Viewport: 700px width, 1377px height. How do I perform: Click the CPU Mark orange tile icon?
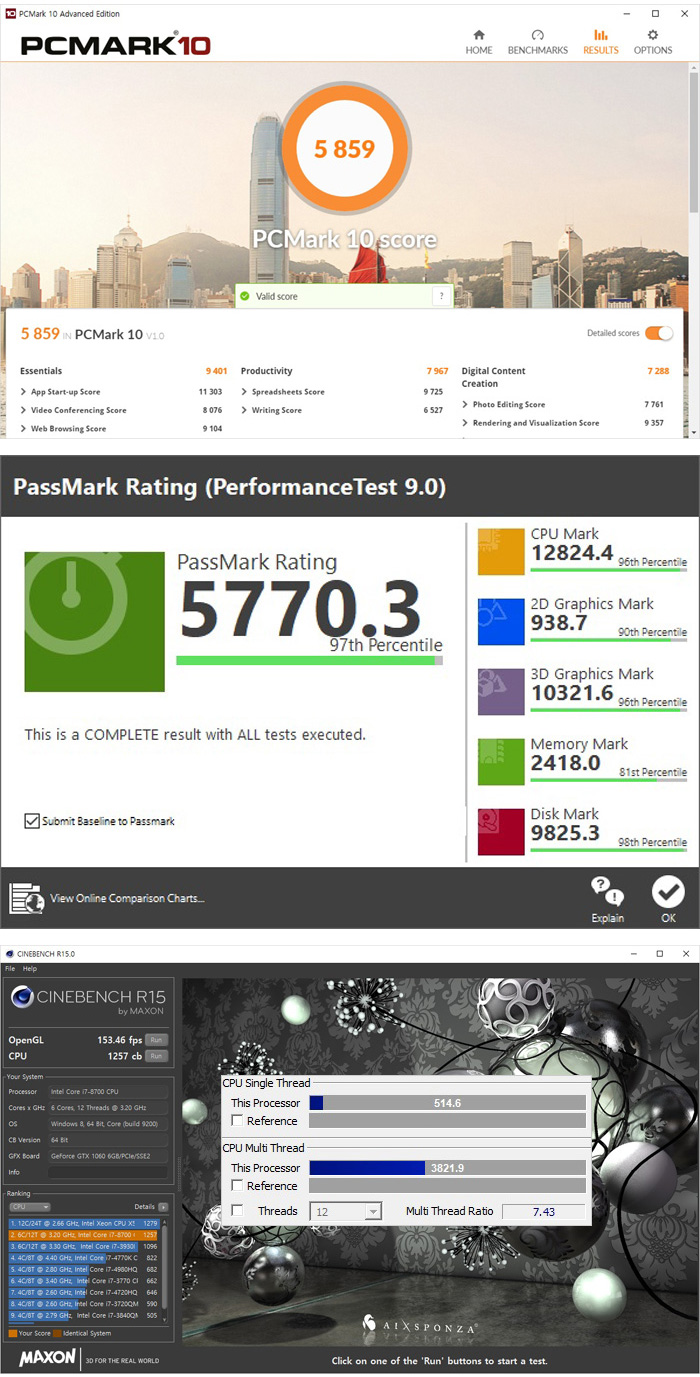pos(501,552)
